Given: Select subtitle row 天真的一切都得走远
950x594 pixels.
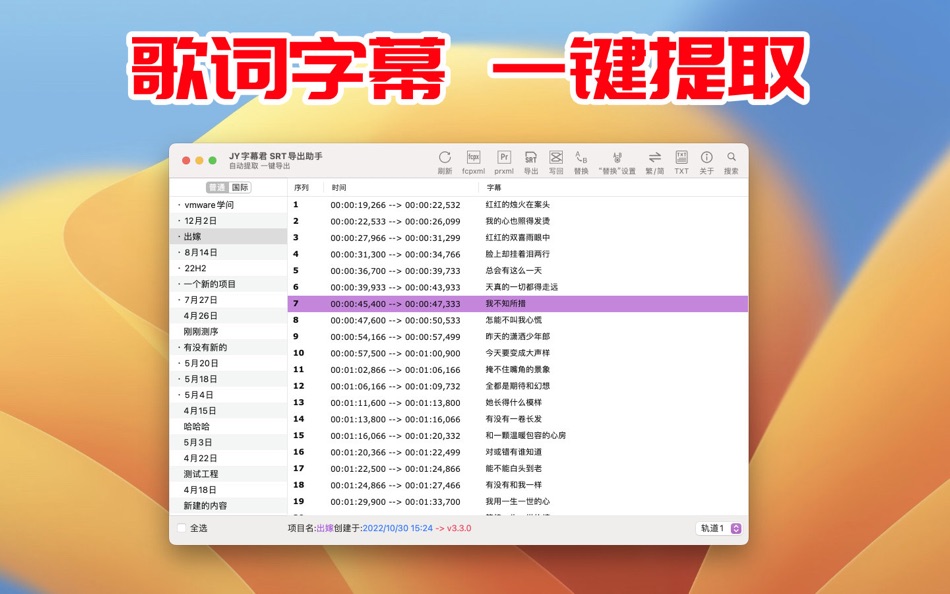Looking at the screenshot, I should 518,287.
